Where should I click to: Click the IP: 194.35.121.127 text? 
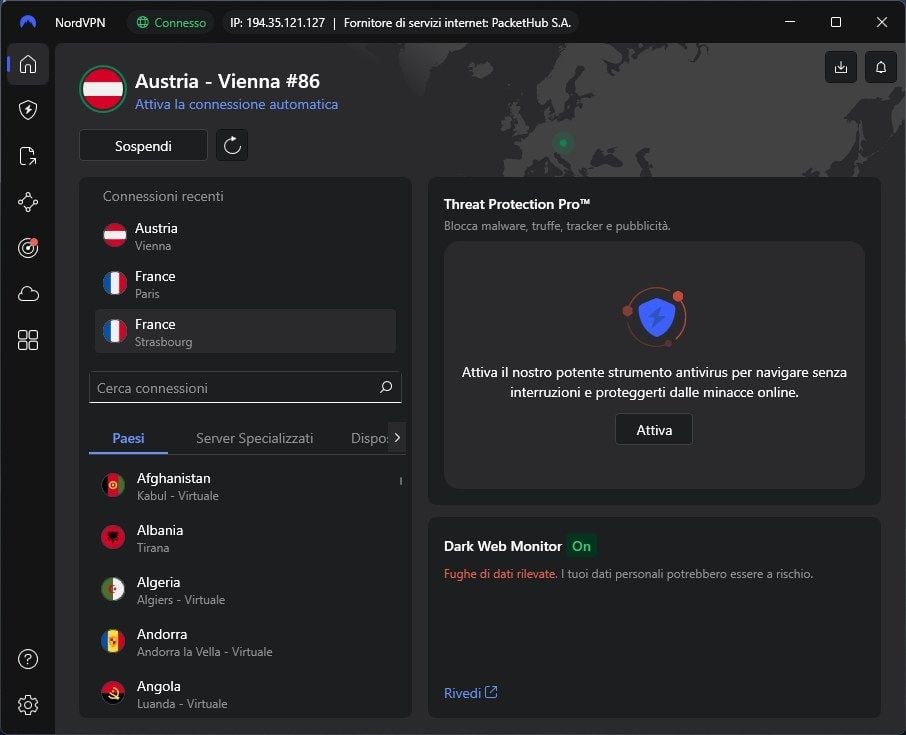coord(277,23)
